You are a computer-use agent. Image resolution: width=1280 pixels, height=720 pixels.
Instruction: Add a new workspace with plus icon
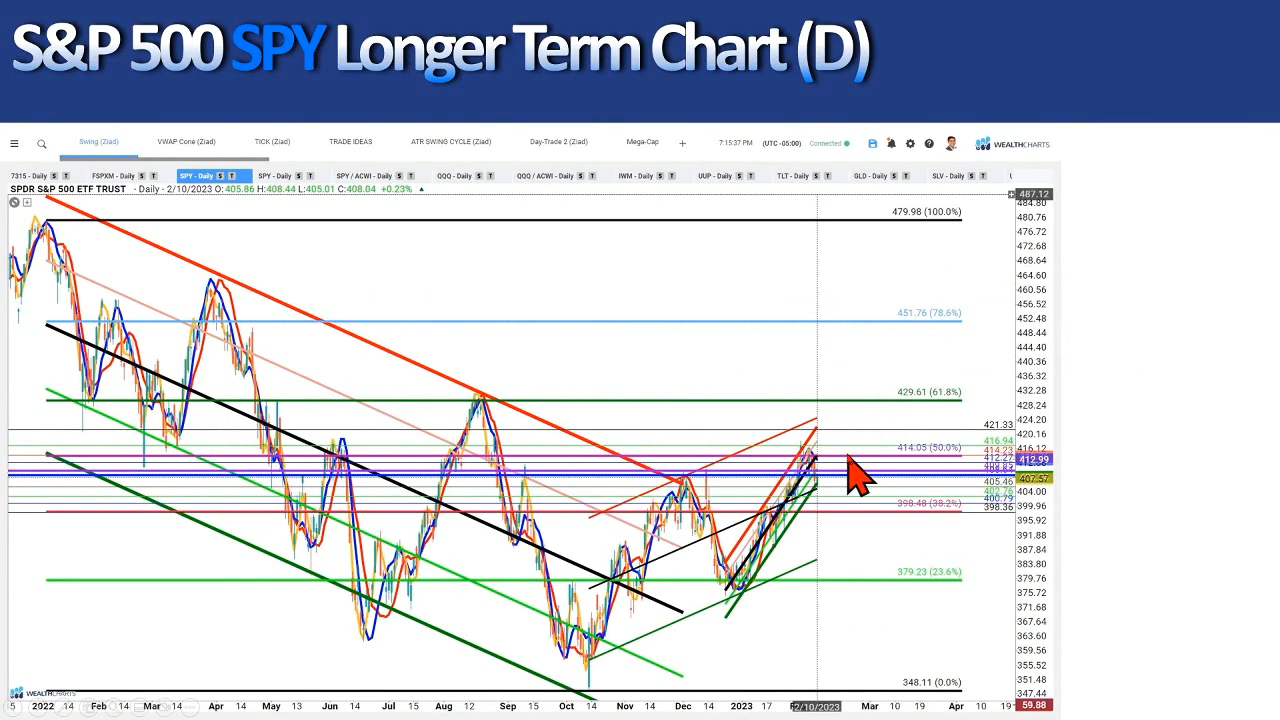(x=682, y=143)
